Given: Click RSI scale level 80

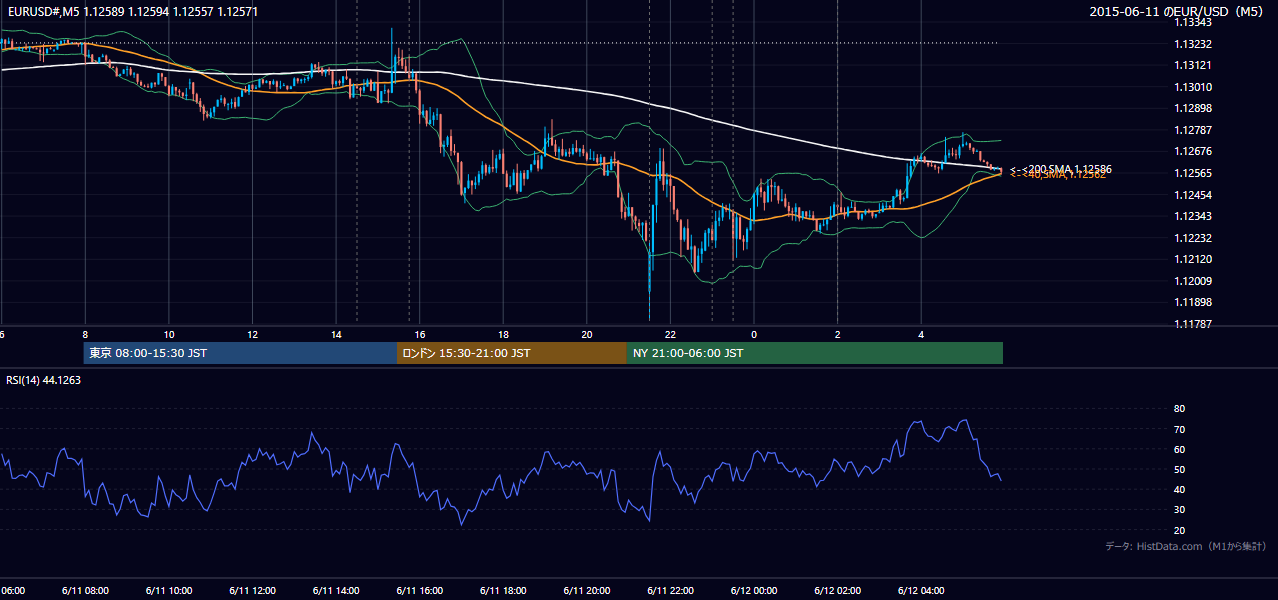Looking at the screenshot, I should click(1179, 409).
